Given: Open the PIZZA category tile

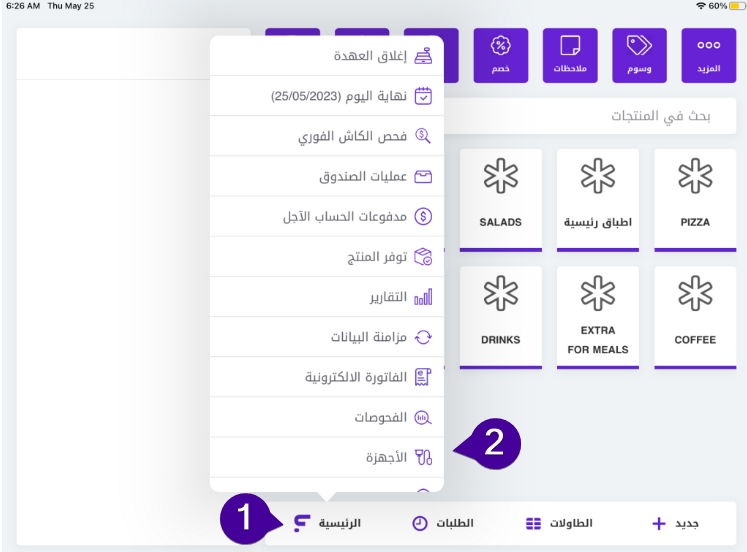Looking at the screenshot, I should pos(695,200).
